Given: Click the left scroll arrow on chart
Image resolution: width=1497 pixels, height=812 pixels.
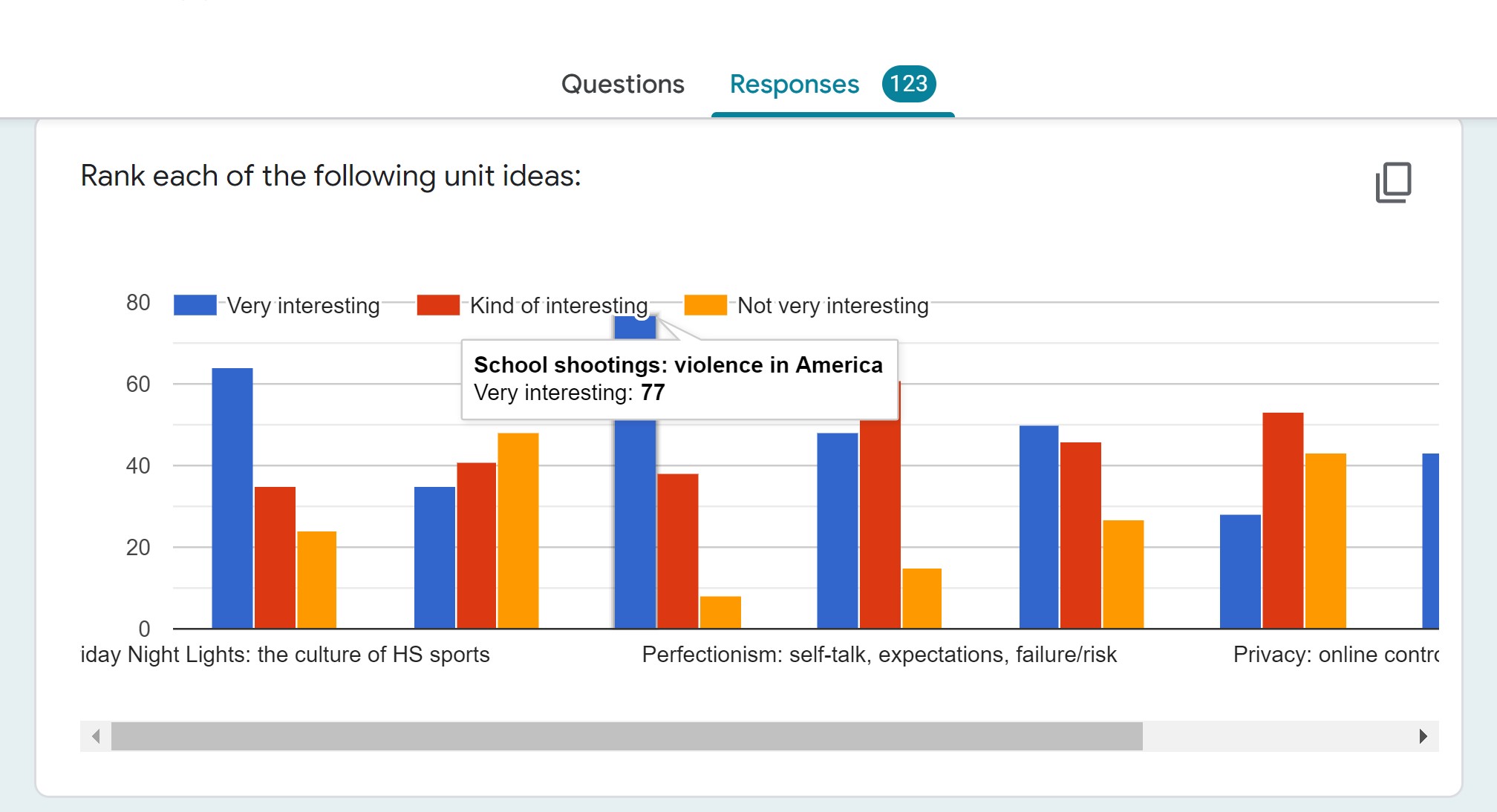Looking at the screenshot, I should click(95, 737).
